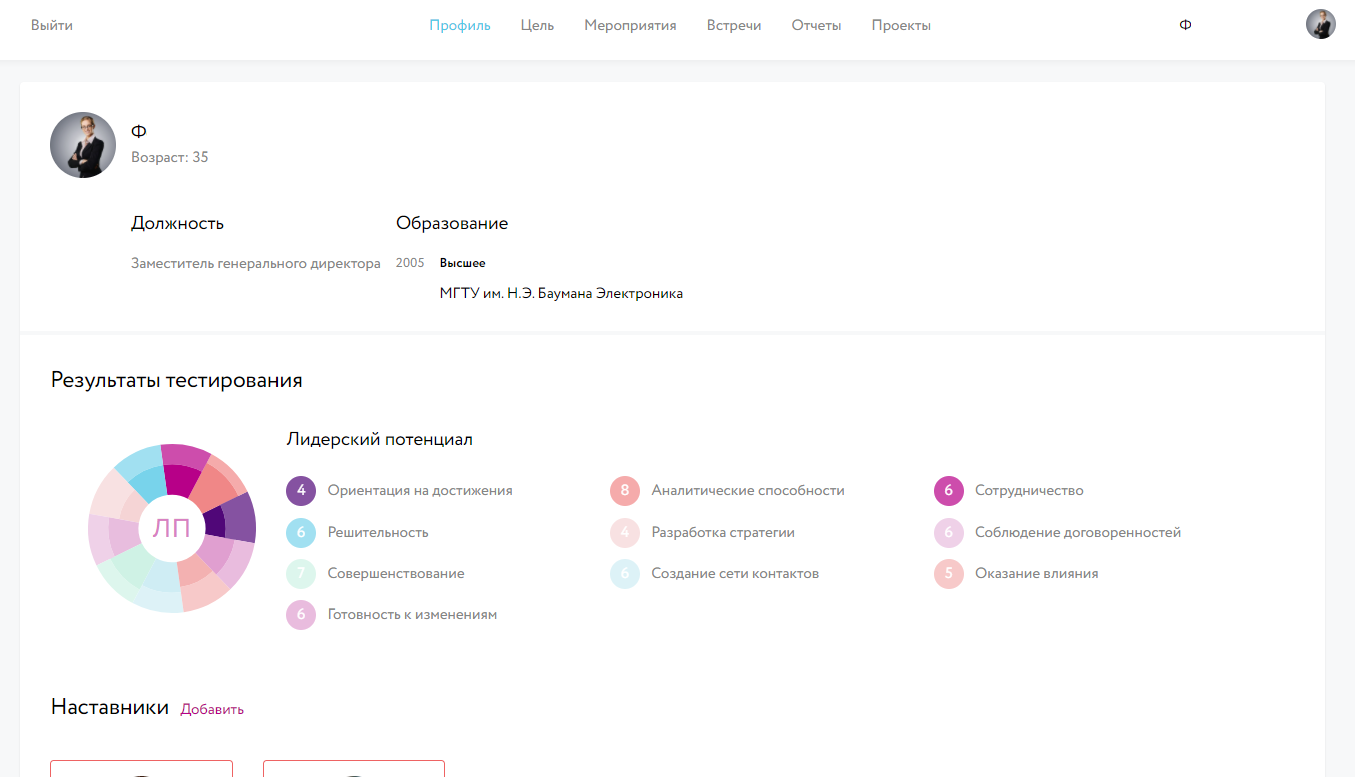The height and width of the screenshot is (777, 1355).
Task: Click the Разработка стратегии score circle
Action: 625,533
